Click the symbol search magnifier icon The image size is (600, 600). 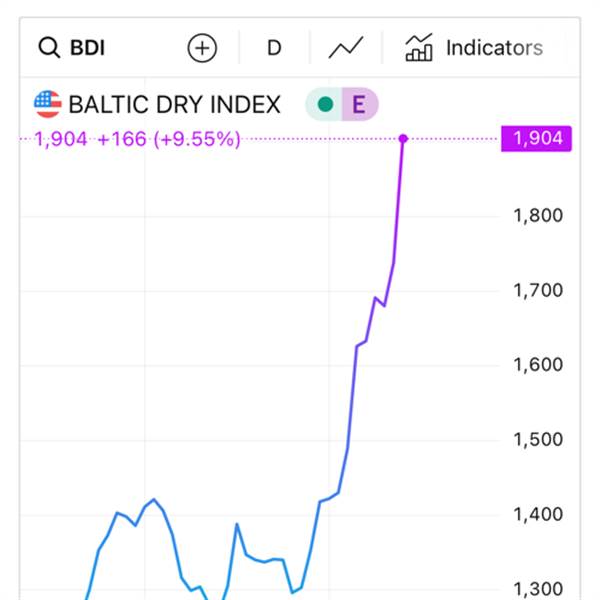[49, 48]
